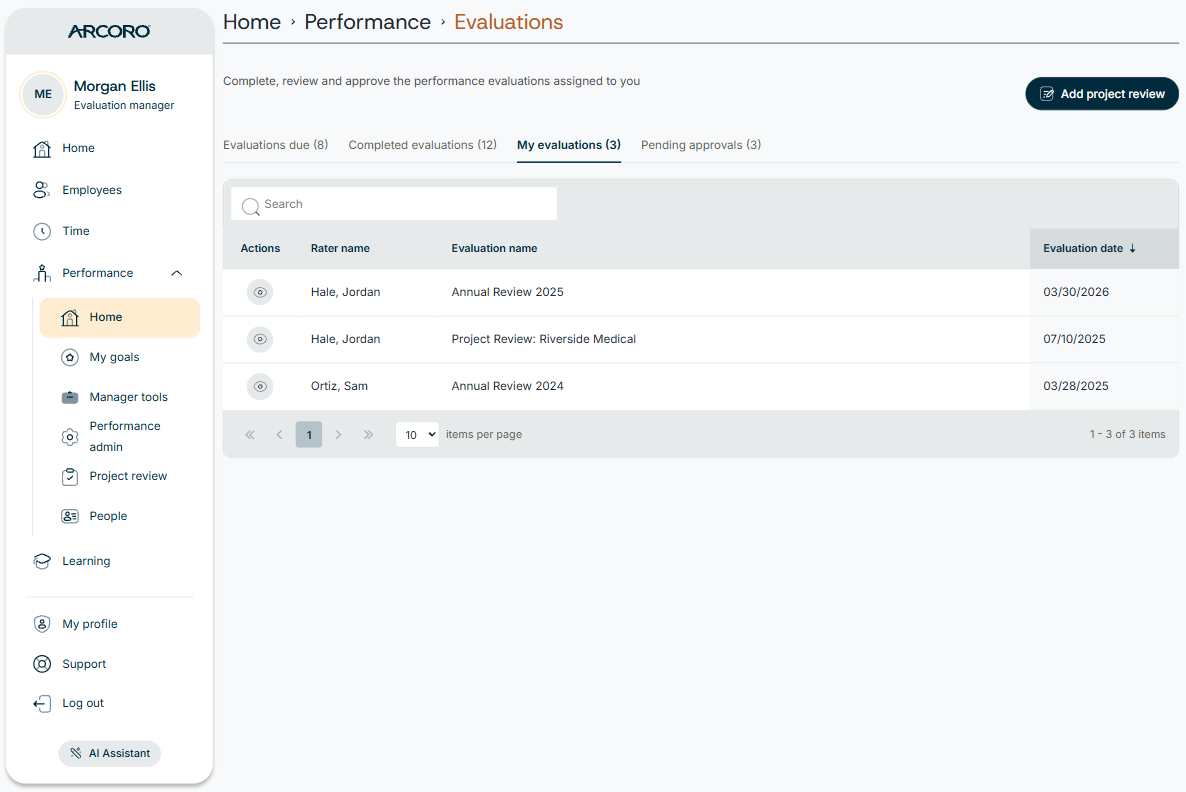The width and height of the screenshot is (1186, 792).
Task: Open Manager tools briefcase icon
Action: click(x=70, y=397)
